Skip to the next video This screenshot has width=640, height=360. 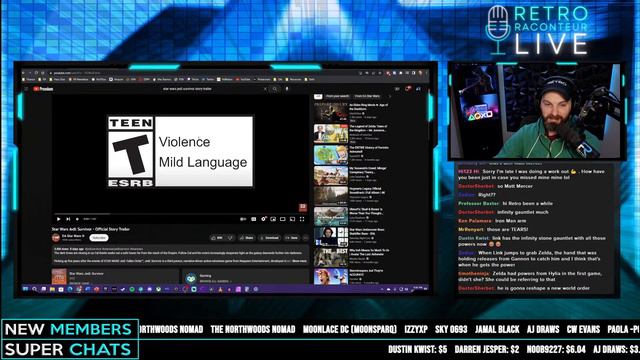pos(68,219)
